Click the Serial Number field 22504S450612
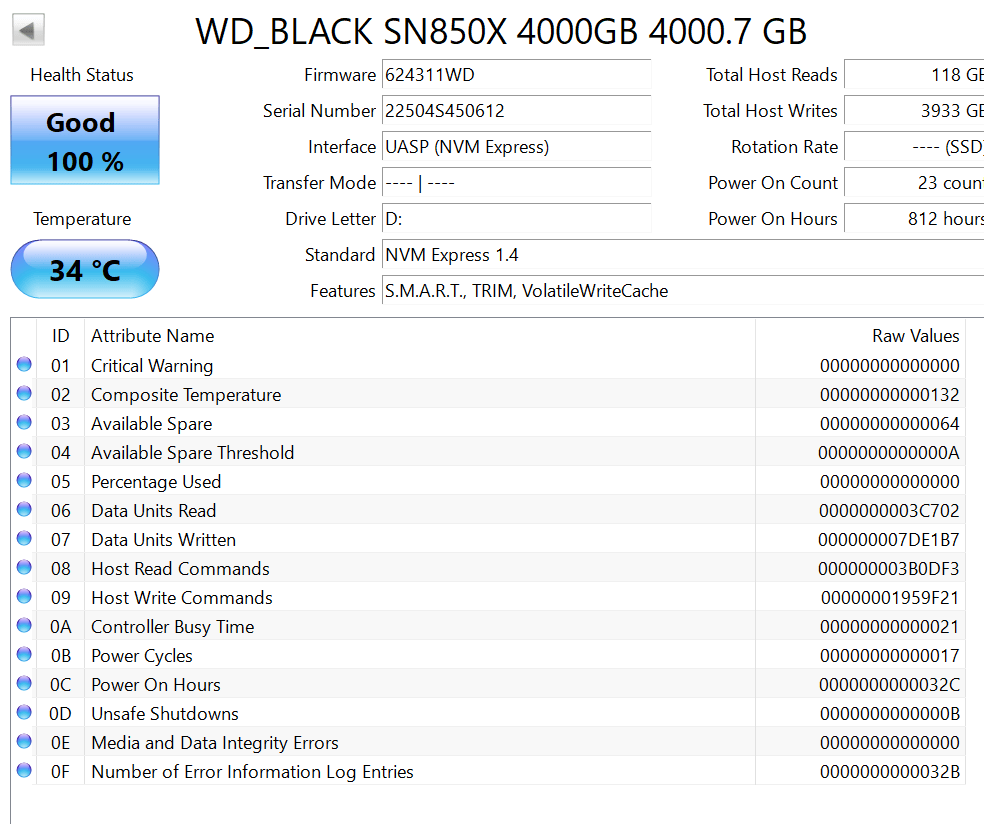 point(516,110)
